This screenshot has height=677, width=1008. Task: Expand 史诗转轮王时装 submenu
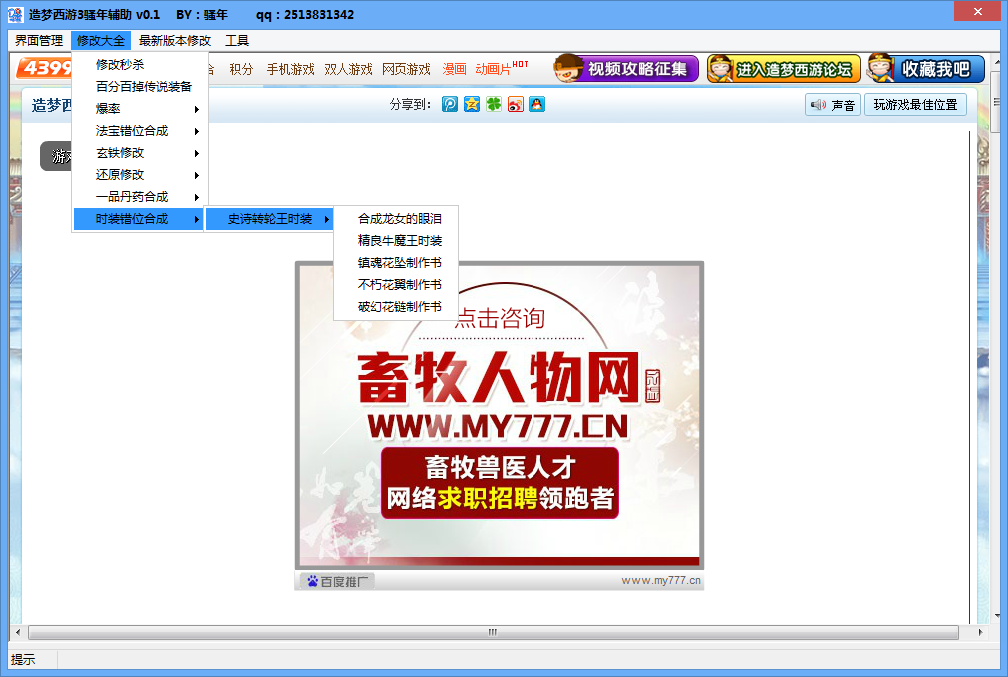270,219
